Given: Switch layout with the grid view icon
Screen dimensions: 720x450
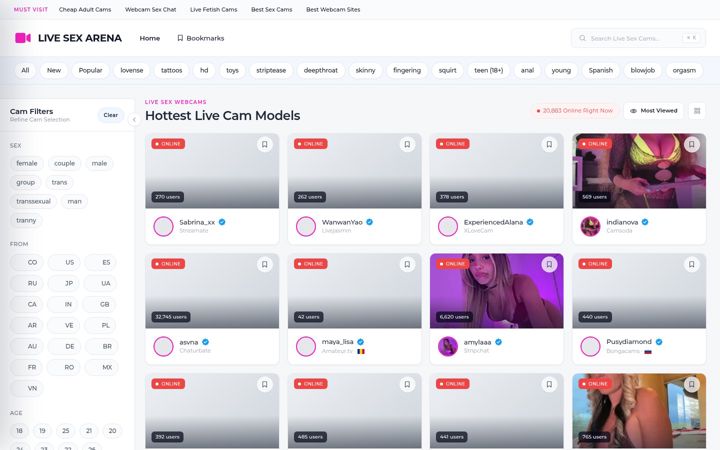Looking at the screenshot, I should (x=697, y=111).
